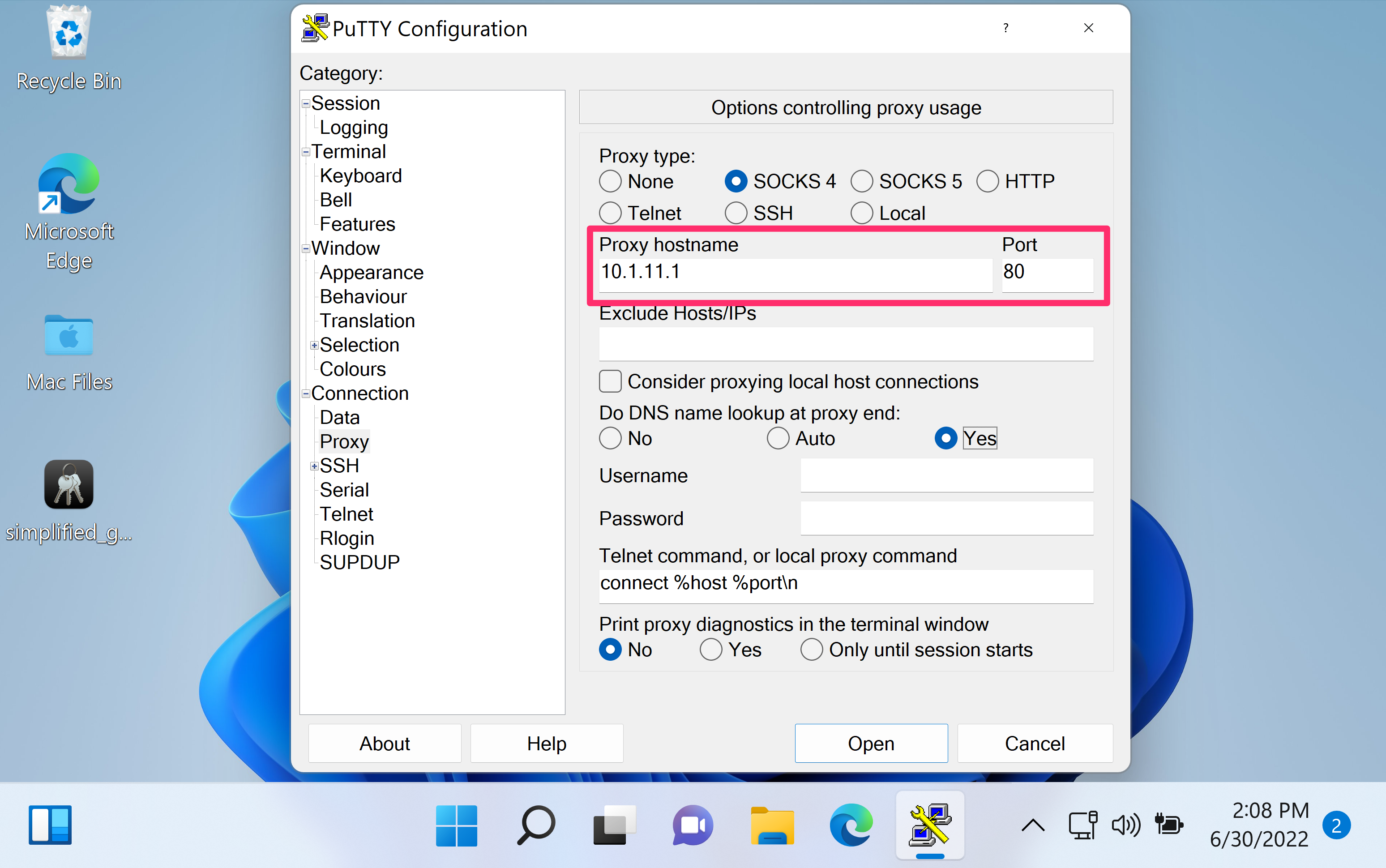Choose Only until session starts diagnostics
1386x868 pixels.
click(x=811, y=649)
